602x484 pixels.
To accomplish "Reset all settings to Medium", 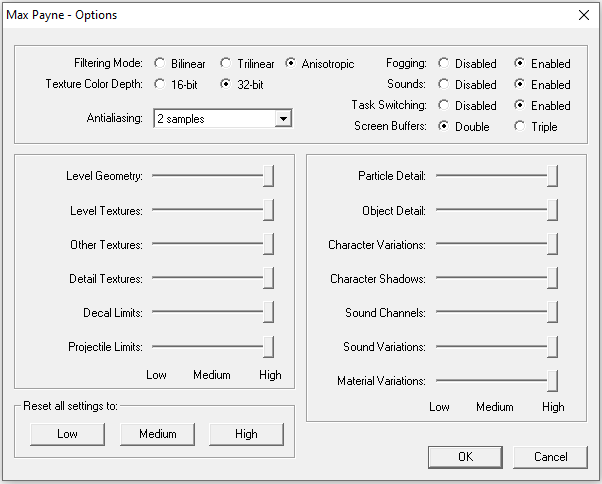I will coord(157,434).
